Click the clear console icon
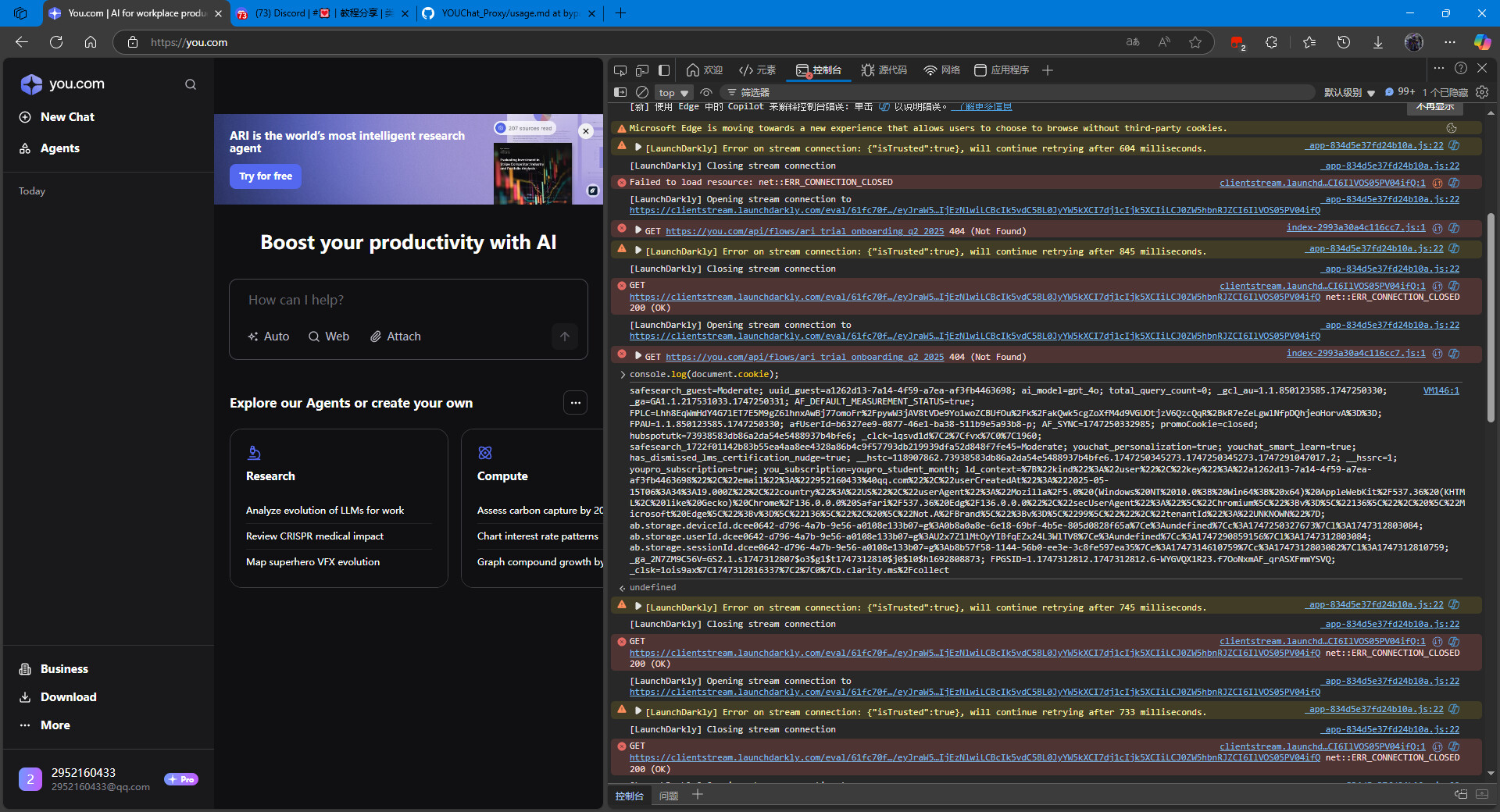This screenshot has height=812, width=1500. 642,92
